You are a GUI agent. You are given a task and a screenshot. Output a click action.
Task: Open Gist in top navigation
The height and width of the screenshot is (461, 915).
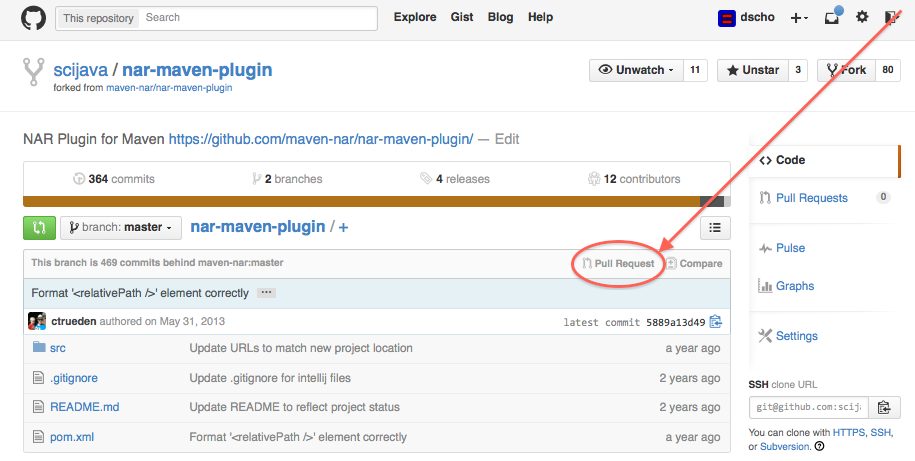(x=462, y=18)
